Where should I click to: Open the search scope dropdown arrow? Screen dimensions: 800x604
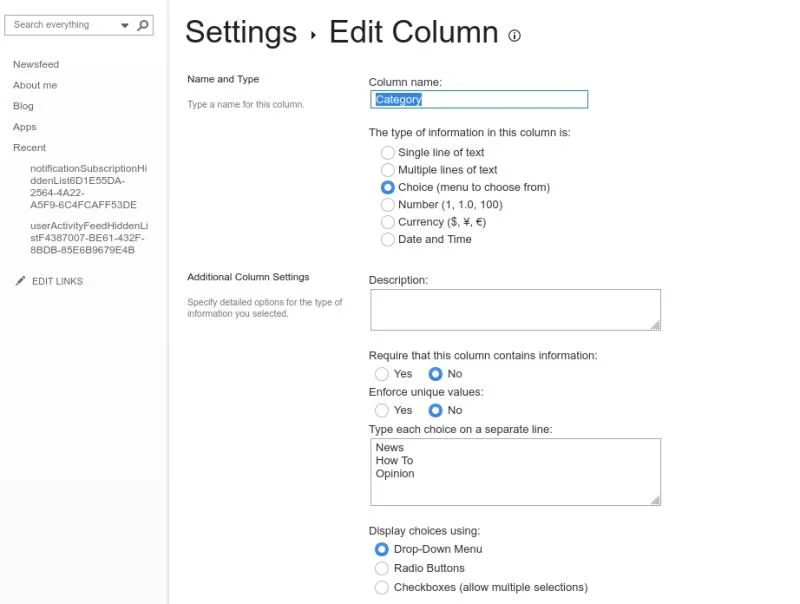[124, 25]
